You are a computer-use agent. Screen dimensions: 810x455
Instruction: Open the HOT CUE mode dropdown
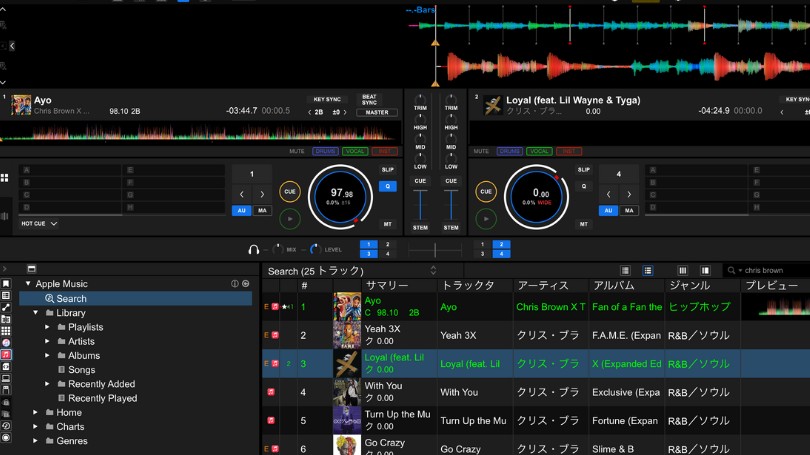(39, 224)
